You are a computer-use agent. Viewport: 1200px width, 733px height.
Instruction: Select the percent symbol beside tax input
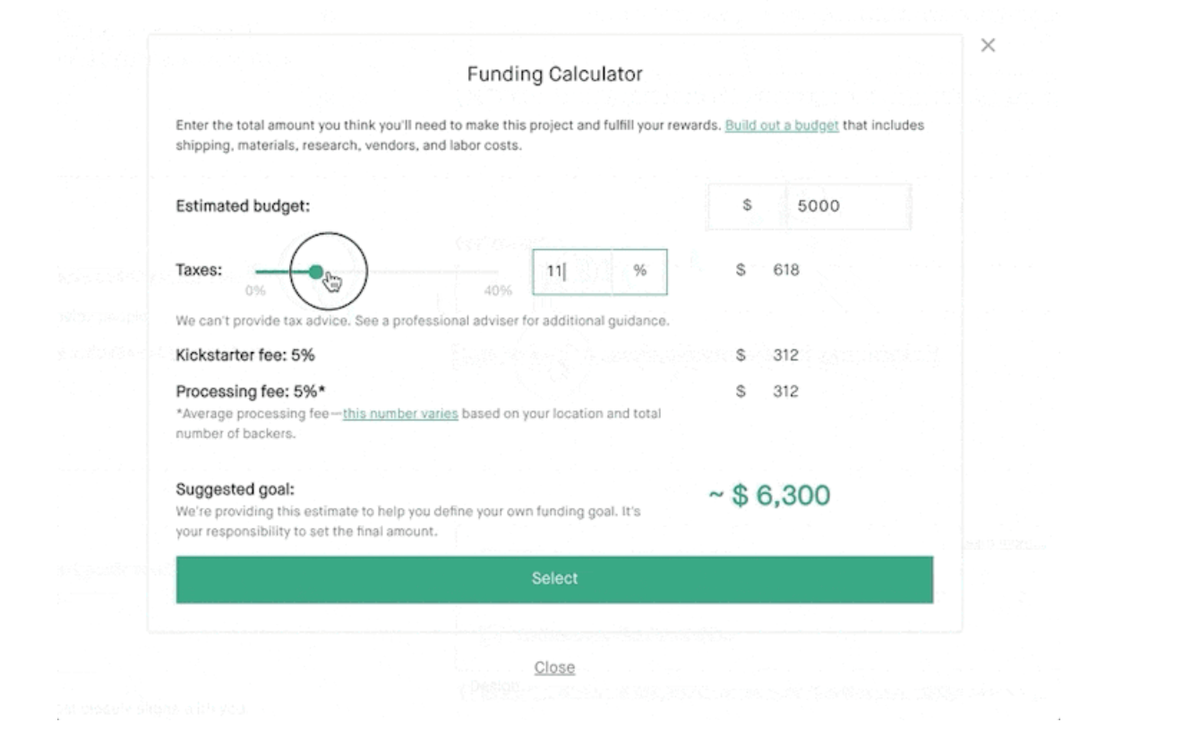[641, 271]
